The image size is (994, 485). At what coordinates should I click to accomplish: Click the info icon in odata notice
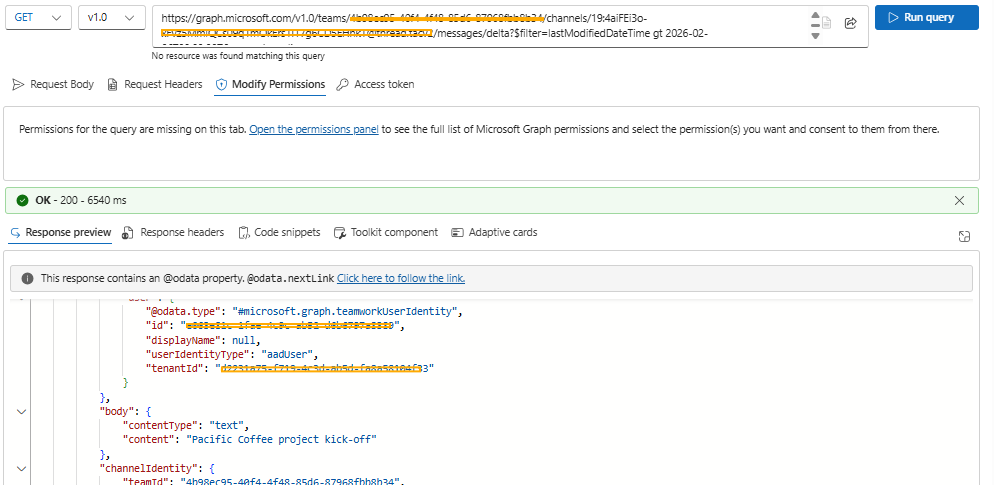tap(27, 278)
